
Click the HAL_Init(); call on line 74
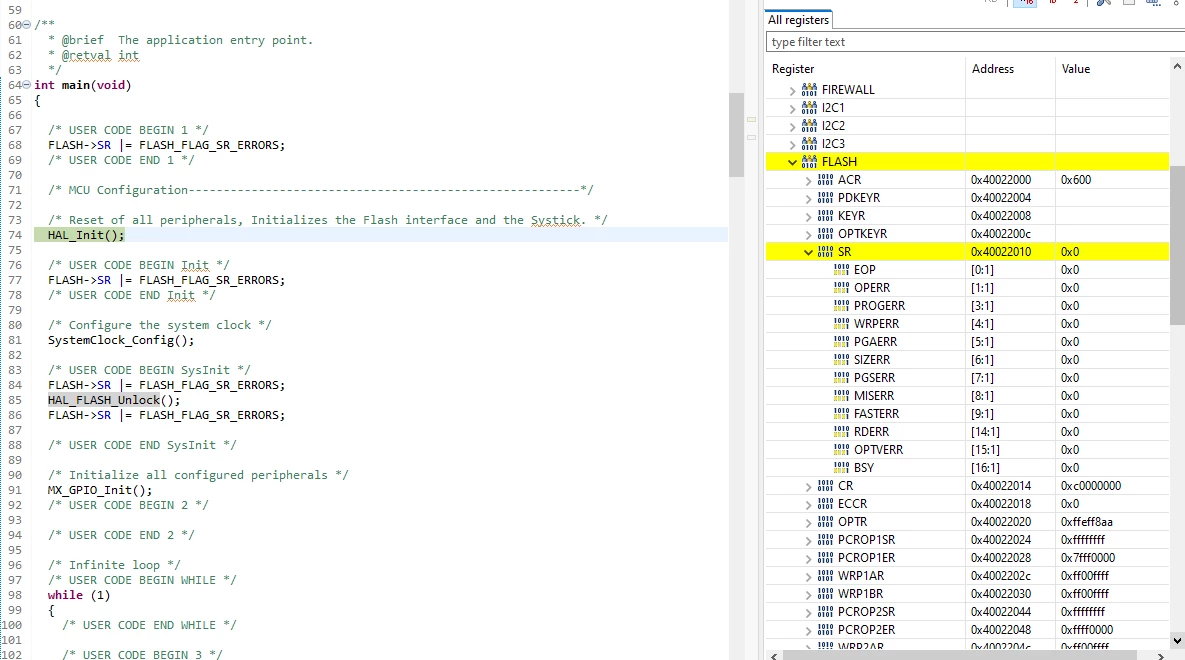(86, 235)
